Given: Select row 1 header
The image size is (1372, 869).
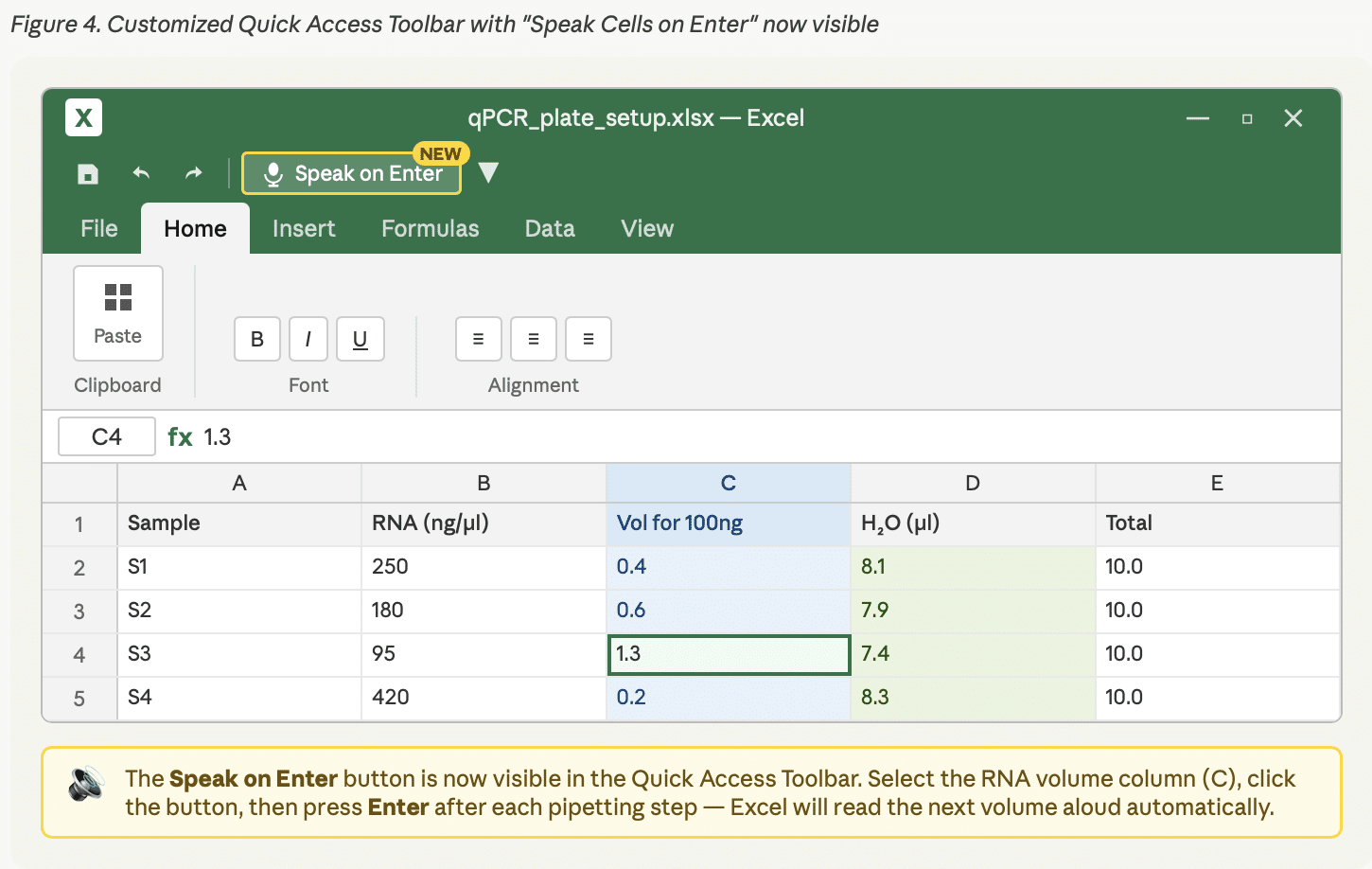Looking at the screenshot, I should (x=79, y=523).
